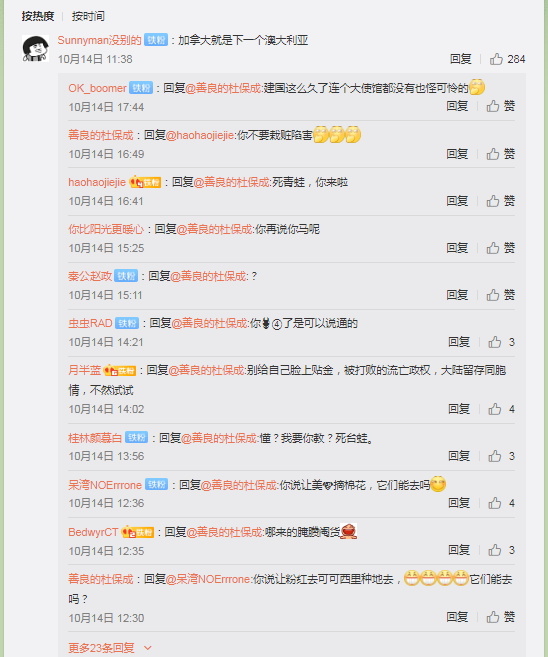
Task: Open 你比阳光更暖心 profile link
Action: 106,229
